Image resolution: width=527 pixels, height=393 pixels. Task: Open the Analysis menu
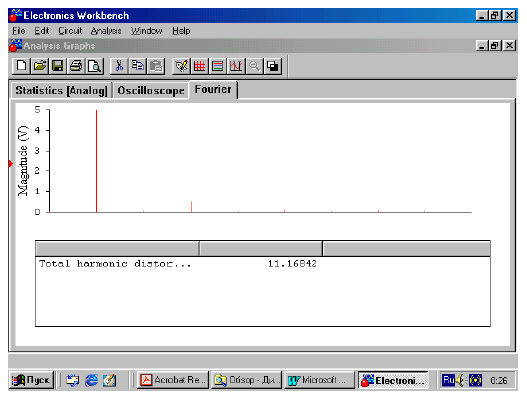pyautogui.click(x=106, y=31)
